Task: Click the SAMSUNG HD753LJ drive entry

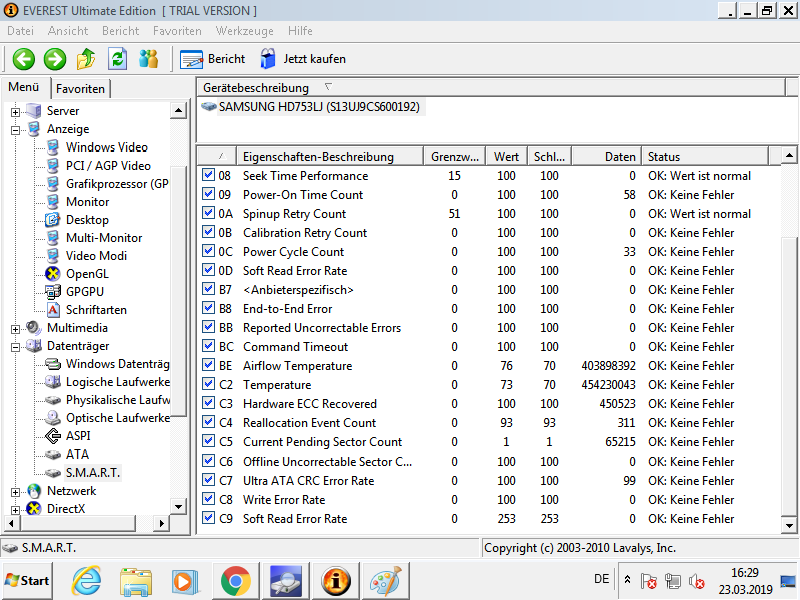Action: pyautogui.click(x=319, y=107)
